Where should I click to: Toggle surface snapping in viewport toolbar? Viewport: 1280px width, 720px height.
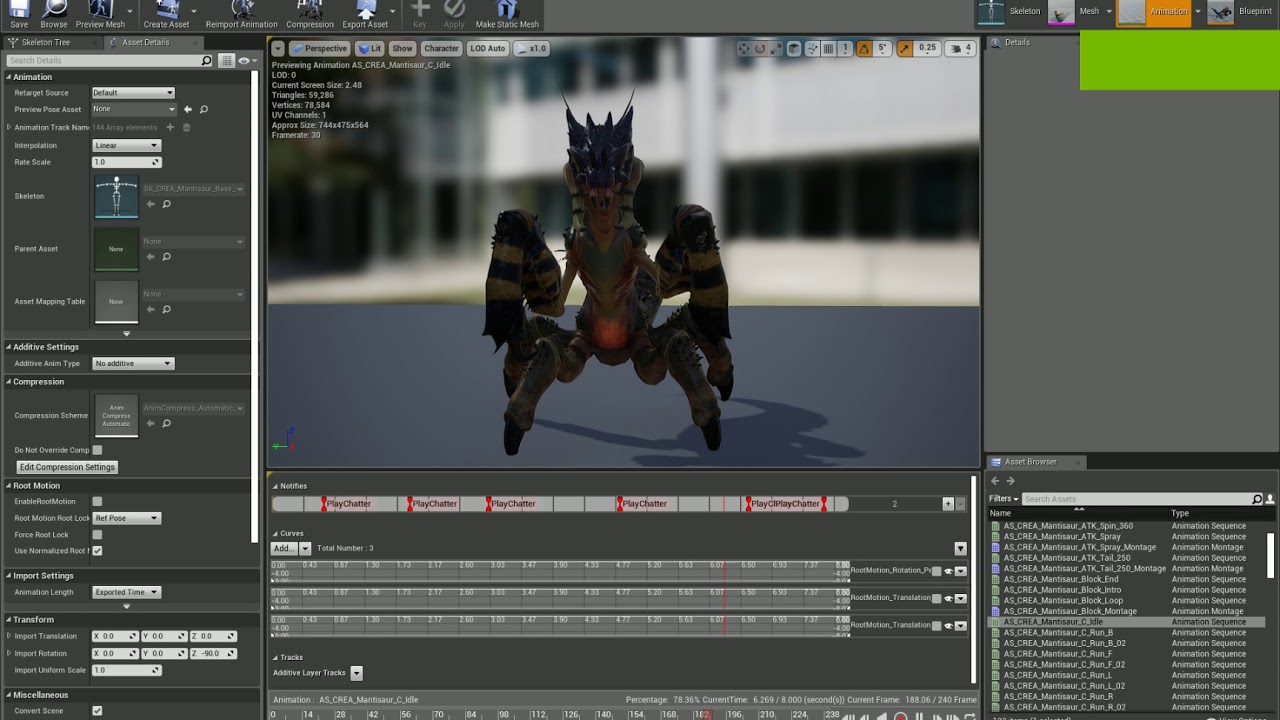811,48
